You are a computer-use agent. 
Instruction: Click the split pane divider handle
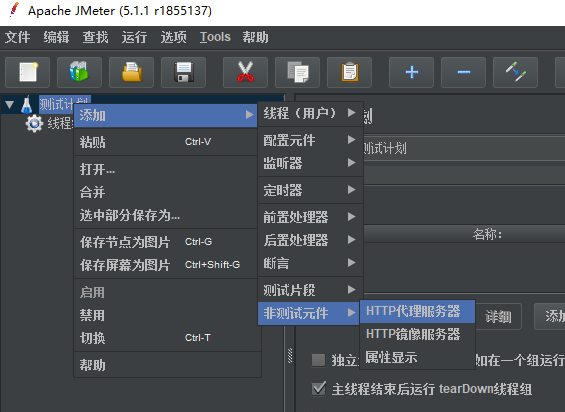tap(290, 355)
